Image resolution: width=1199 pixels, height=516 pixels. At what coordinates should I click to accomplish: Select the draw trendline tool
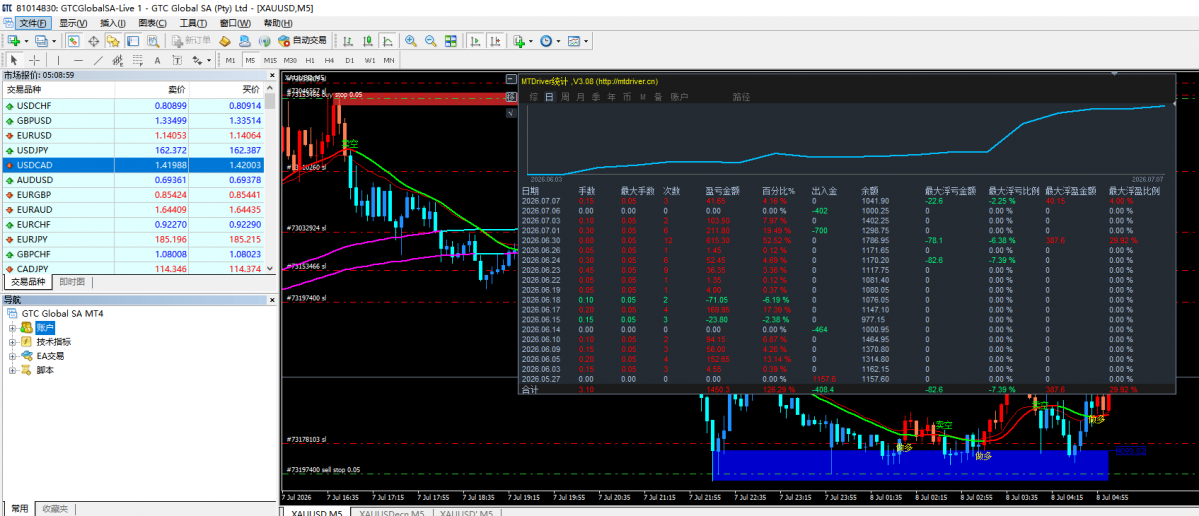click(x=98, y=60)
